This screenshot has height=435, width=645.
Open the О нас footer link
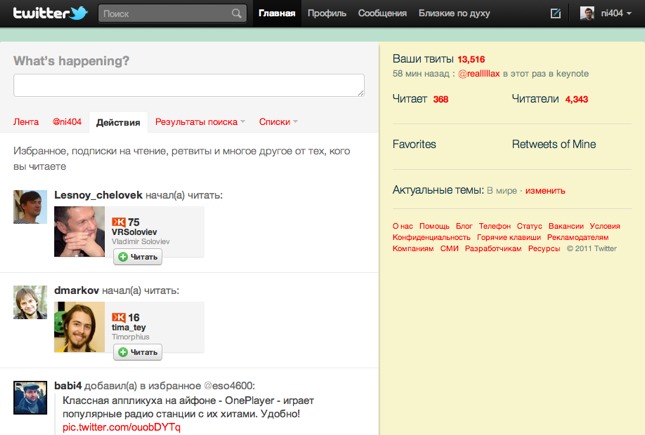402,226
